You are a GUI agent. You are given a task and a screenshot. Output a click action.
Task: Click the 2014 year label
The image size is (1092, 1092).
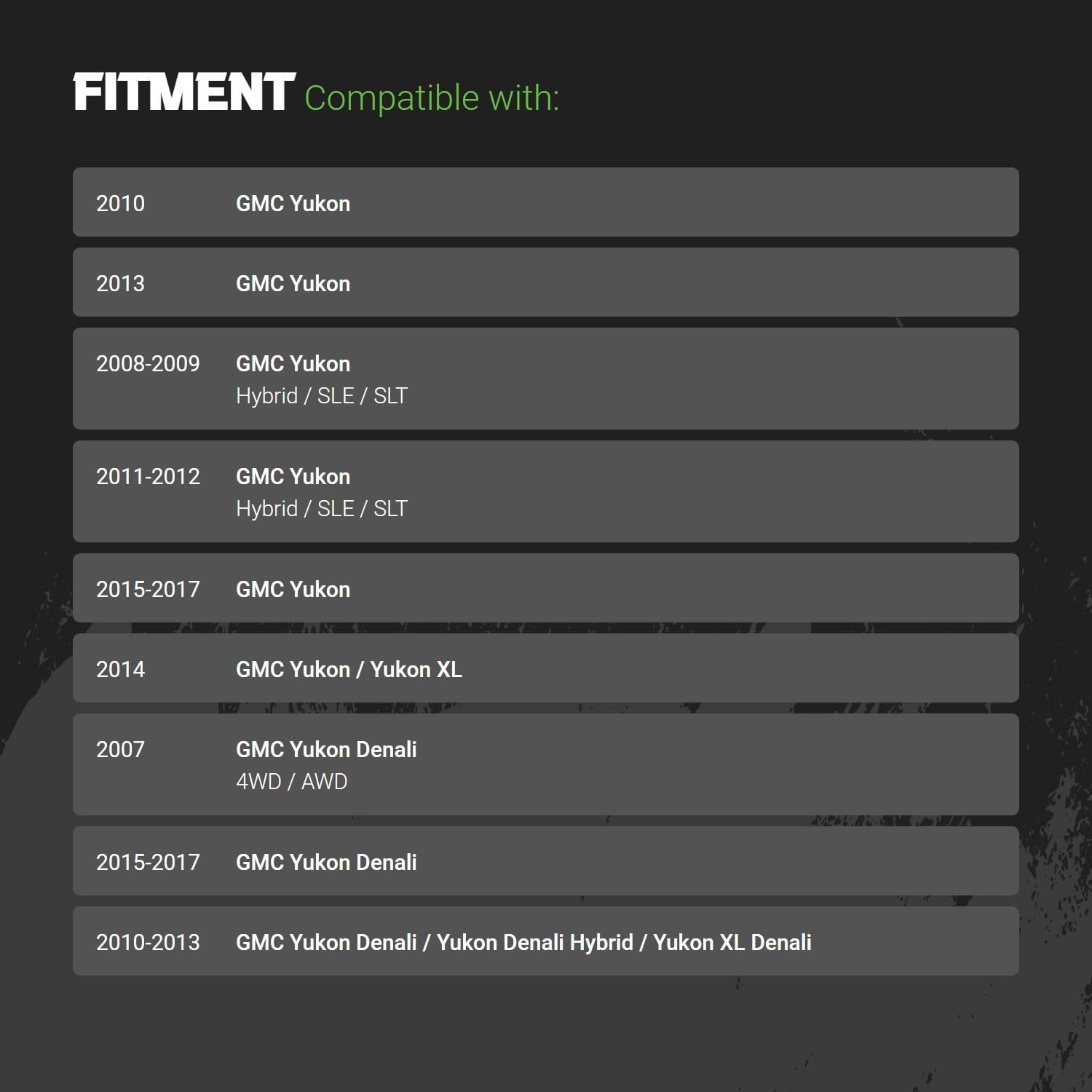[120, 670]
